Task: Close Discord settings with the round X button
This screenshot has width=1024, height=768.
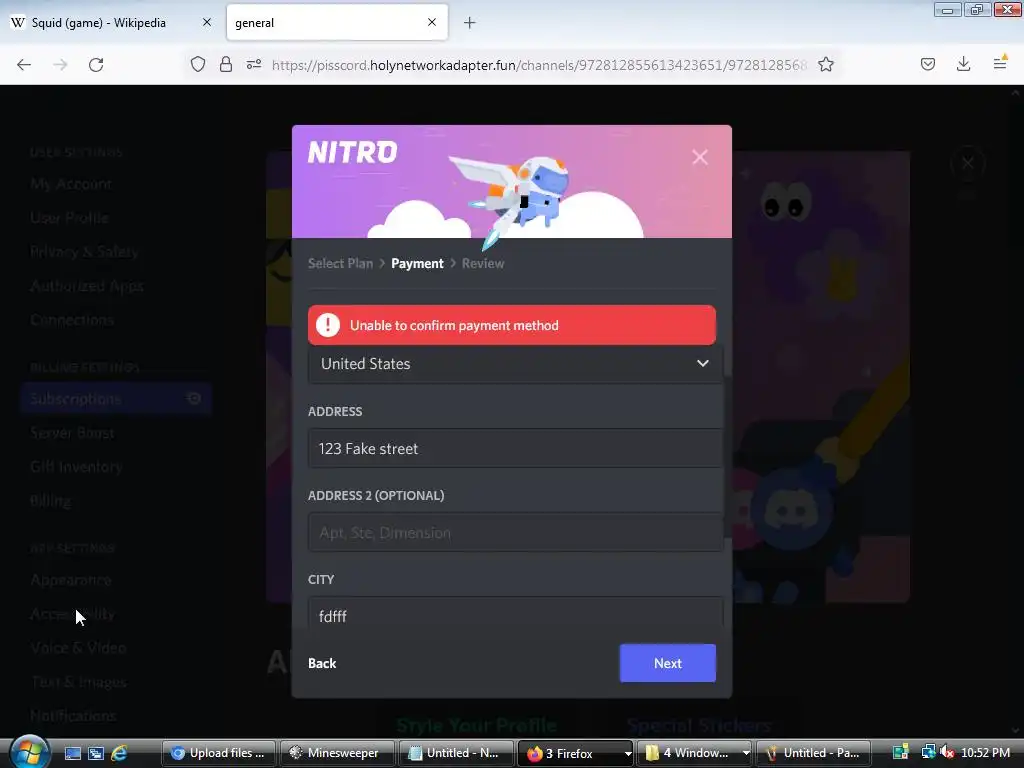Action: [x=967, y=163]
